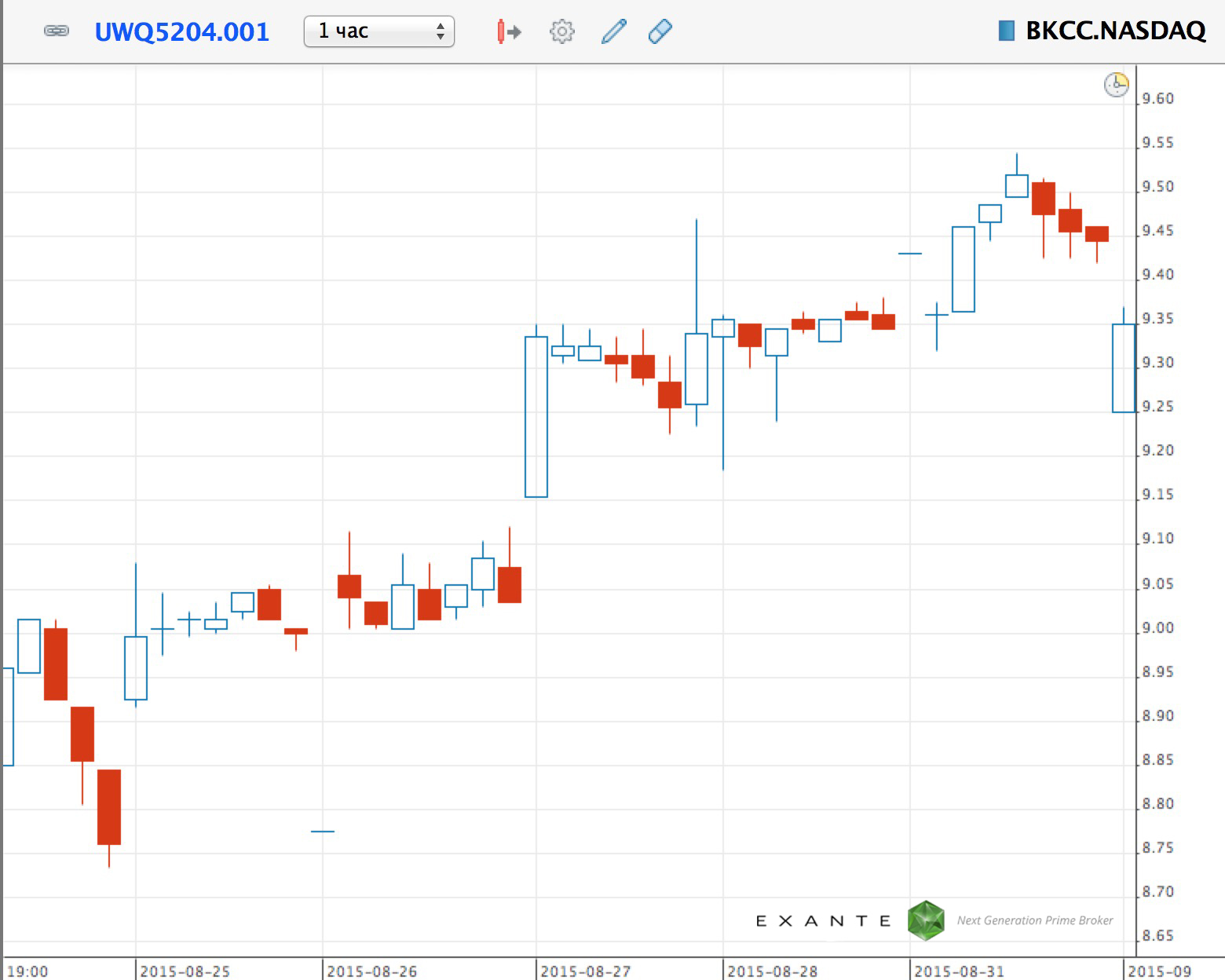Select the eraser tool
This screenshot has width=1225, height=980.
[660, 31]
